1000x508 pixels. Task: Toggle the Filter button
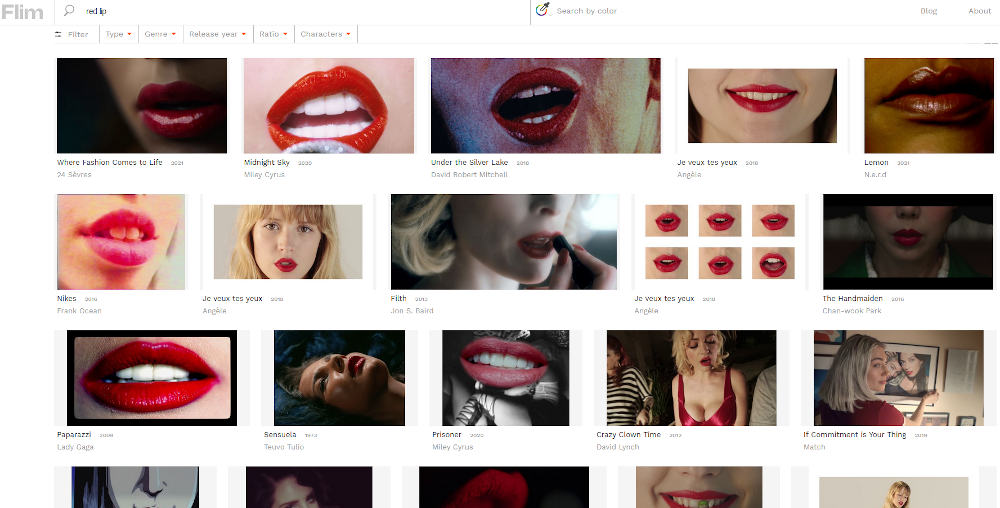pos(72,34)
